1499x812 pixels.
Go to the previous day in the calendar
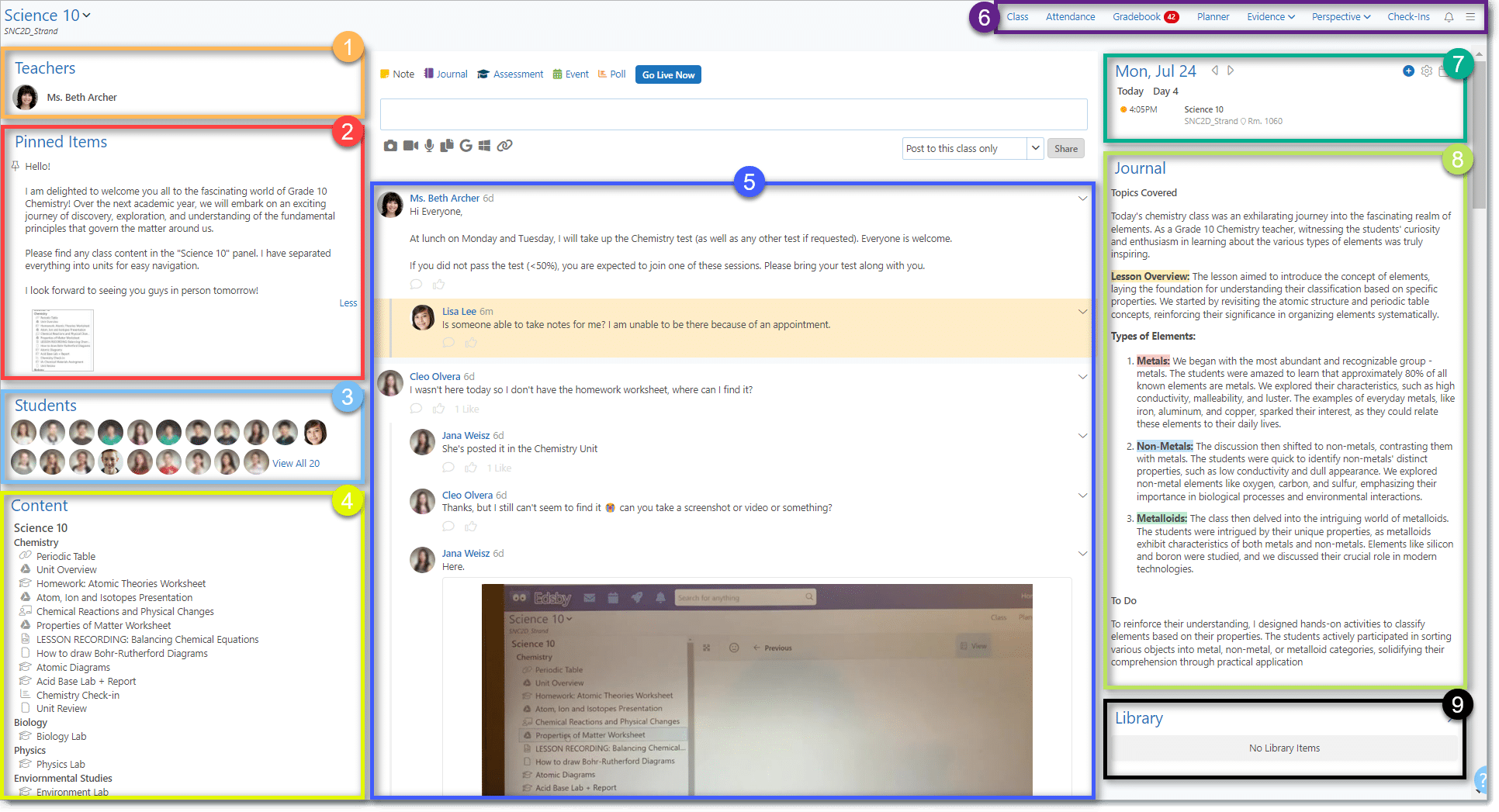pyautogui.click(x=1215, y=71)
